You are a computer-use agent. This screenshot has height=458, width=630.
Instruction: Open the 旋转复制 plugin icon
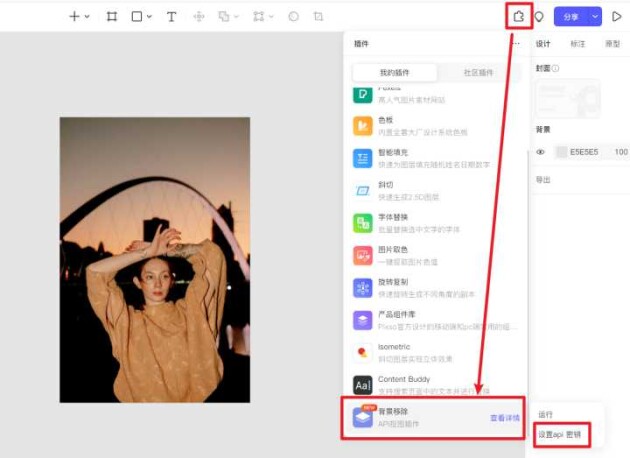point(363,288)
